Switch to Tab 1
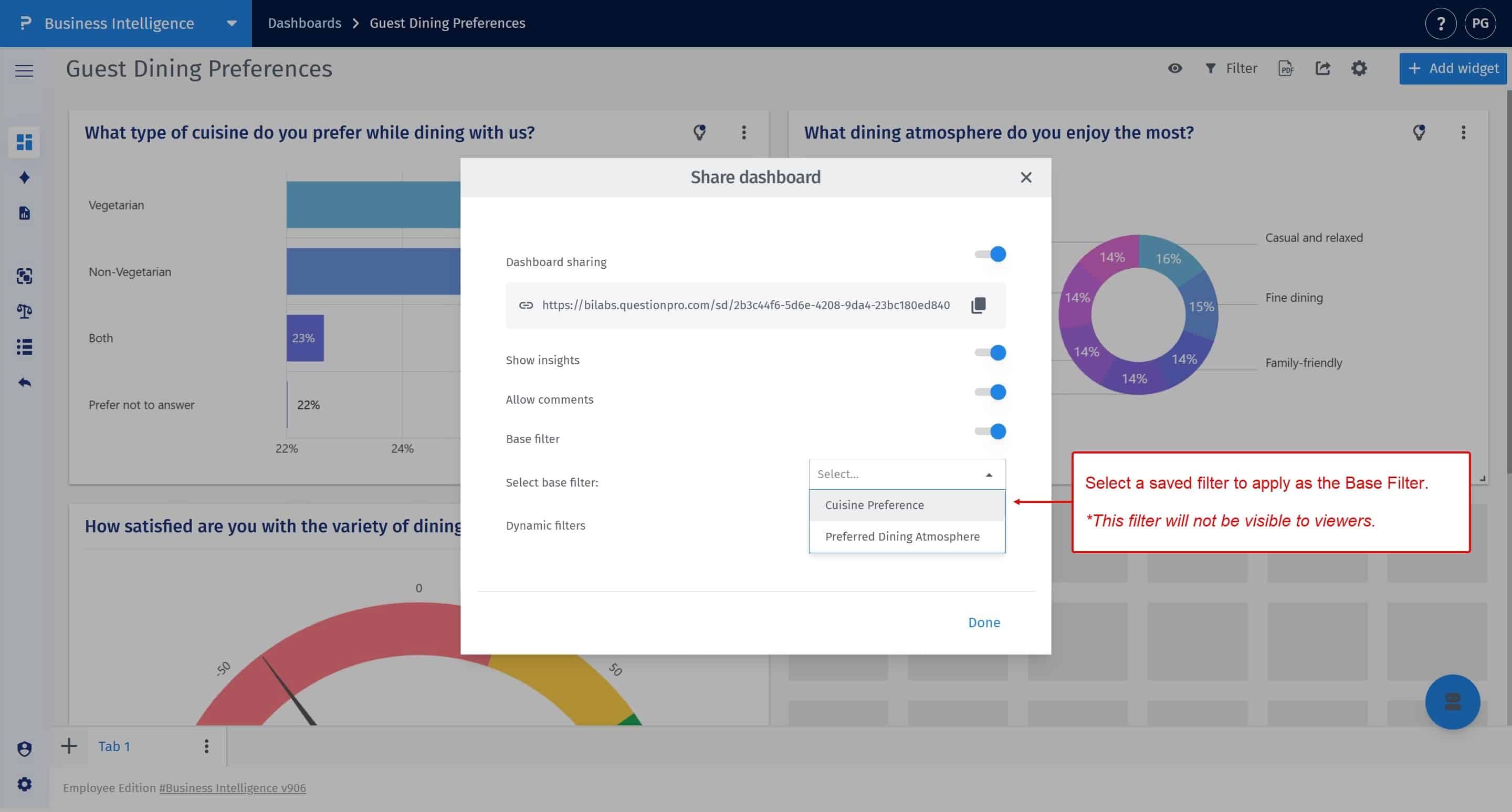The height and width of the screenshot is (812, 1512). coord(114,746)
